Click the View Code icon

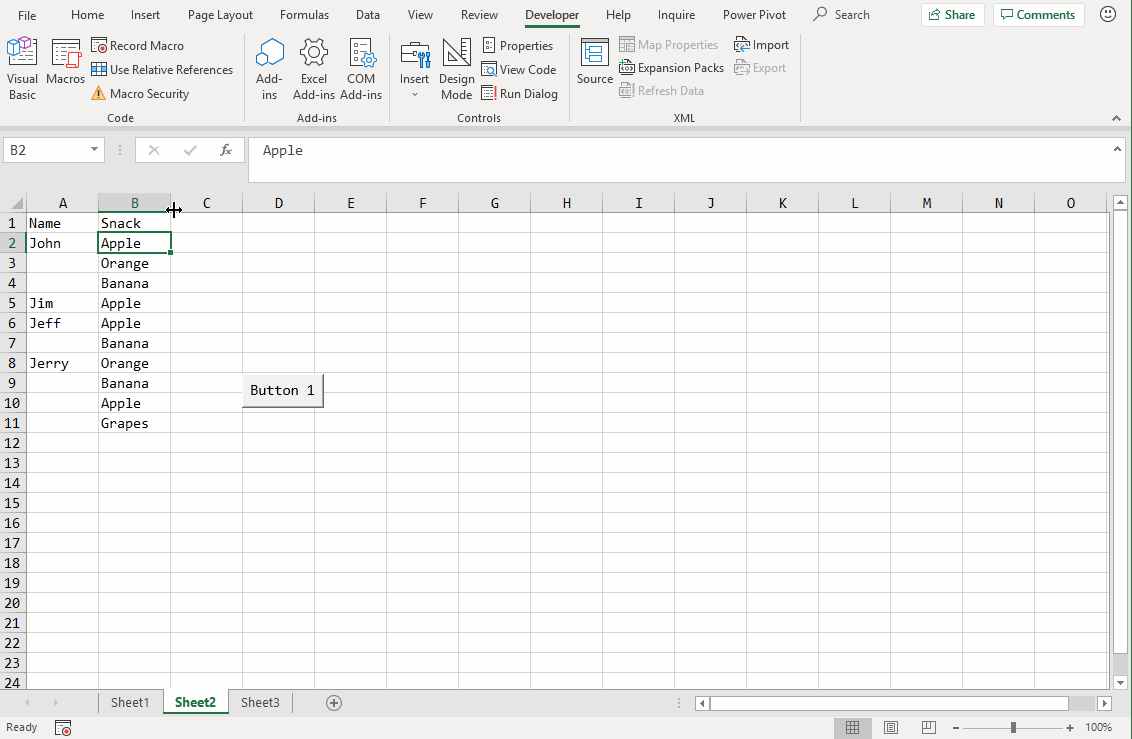tap(491, 69)
